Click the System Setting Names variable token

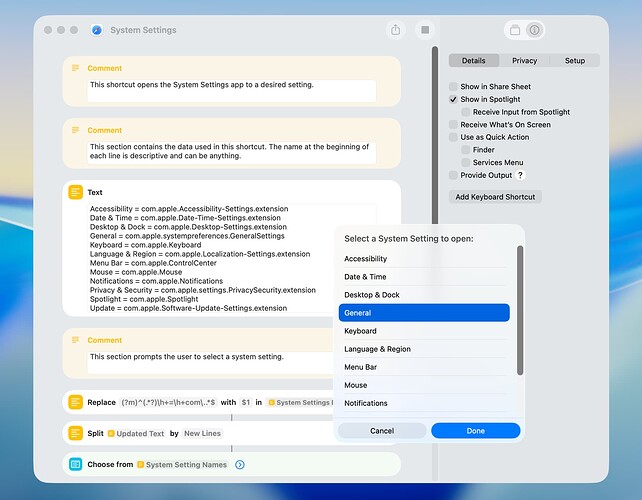182,464
